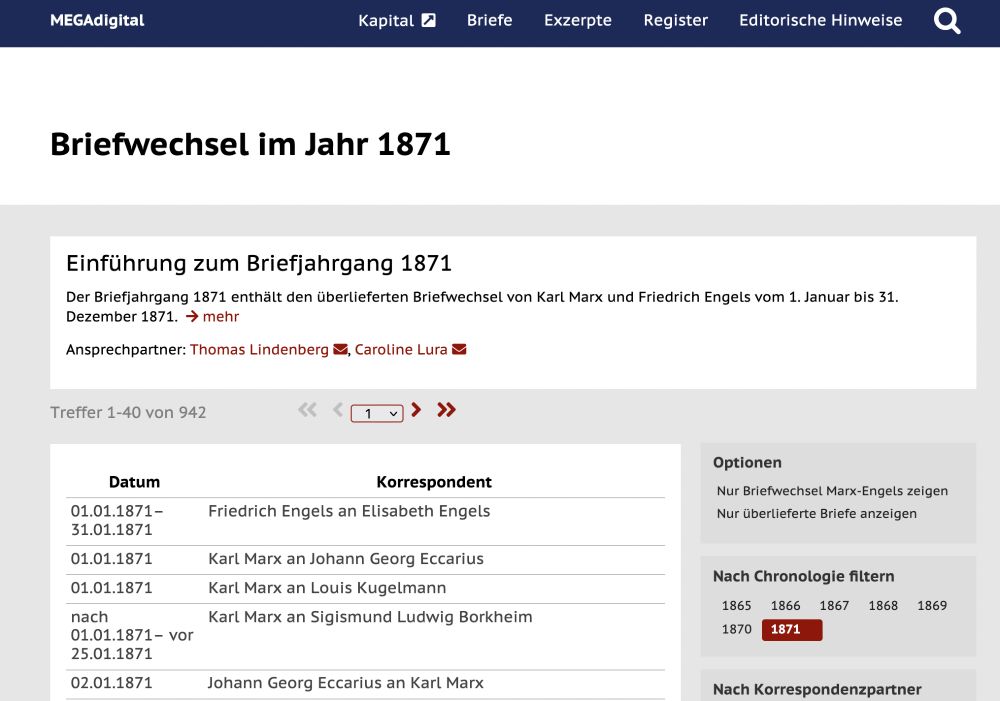This screenshot has width=1000, height=701.
Task: Click Thomas Lindenberg contact link
Action: (x=259, y=350)
